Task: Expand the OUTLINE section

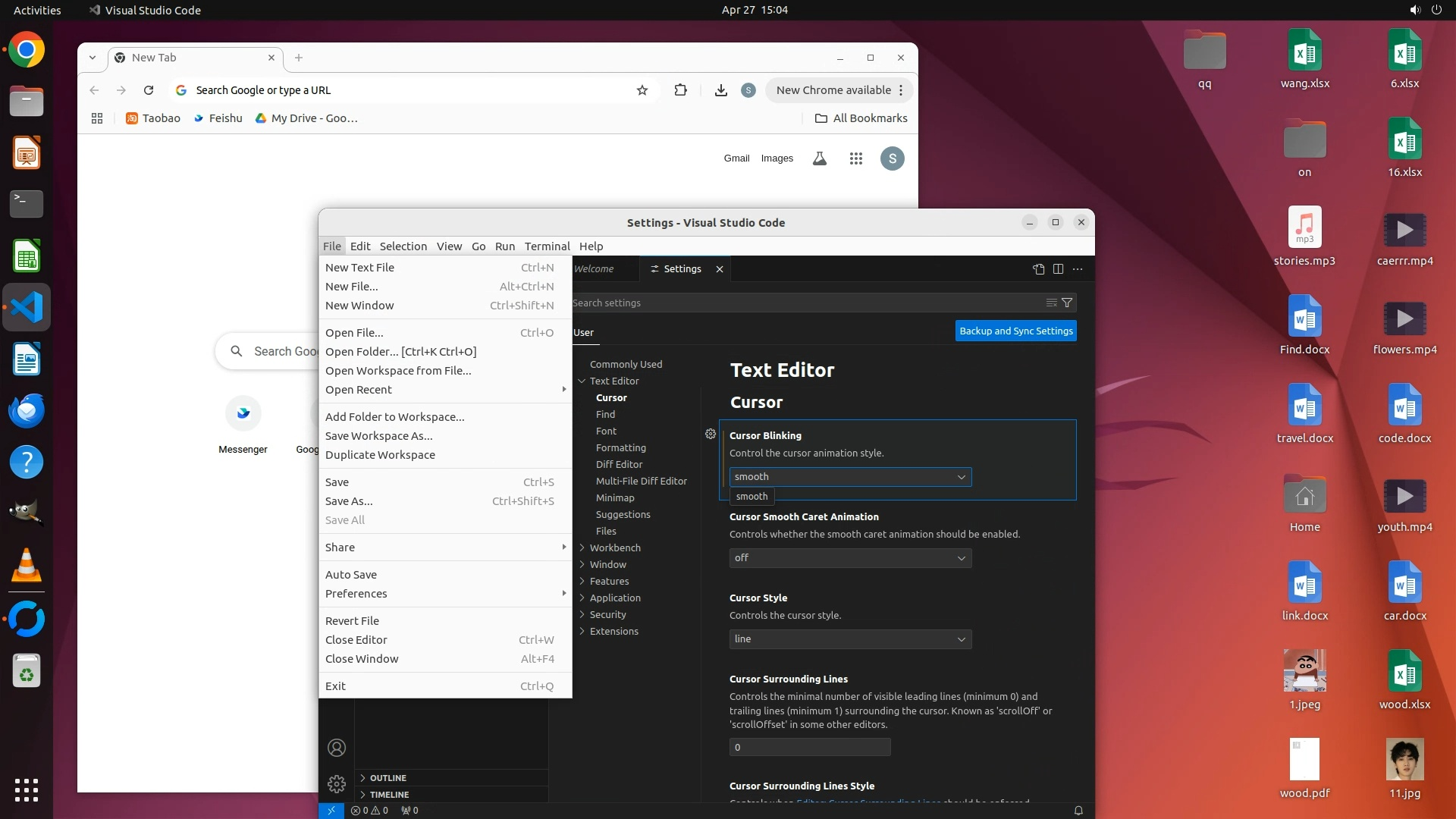Action: (388, 778)
